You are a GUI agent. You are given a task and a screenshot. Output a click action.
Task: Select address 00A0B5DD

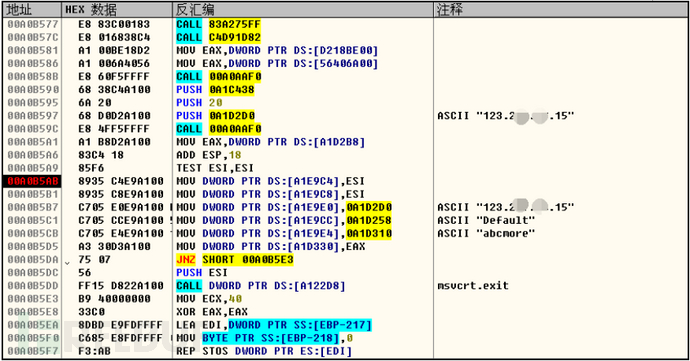[x=33, y=286]
